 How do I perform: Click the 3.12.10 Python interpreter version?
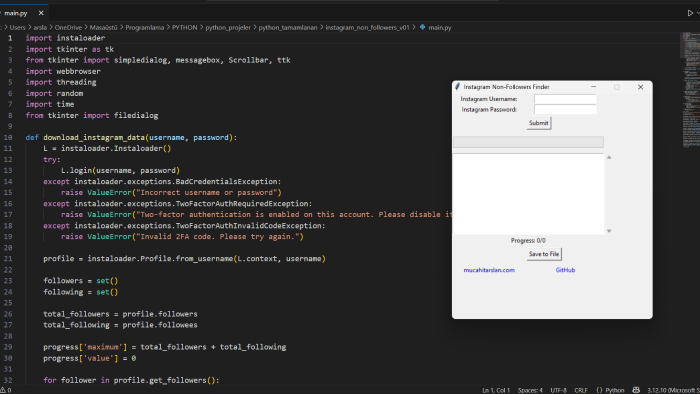[673, 390]
